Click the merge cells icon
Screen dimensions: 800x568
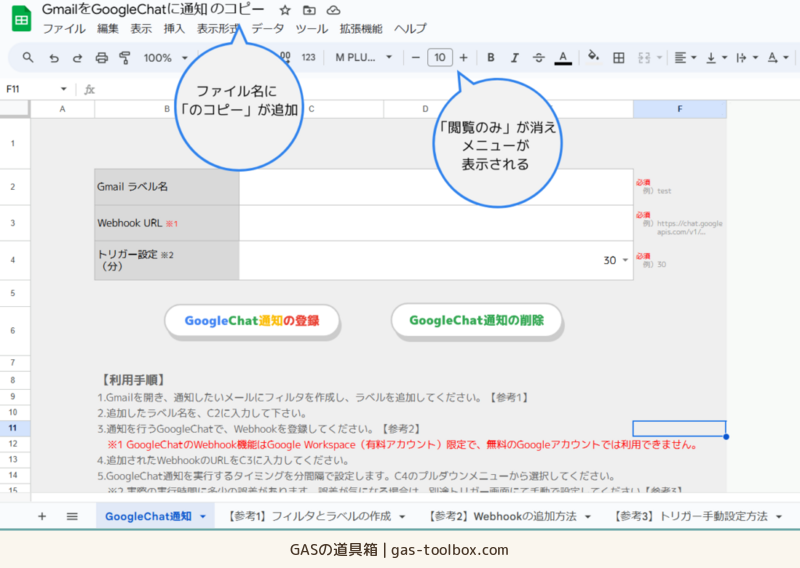(644, 58)
